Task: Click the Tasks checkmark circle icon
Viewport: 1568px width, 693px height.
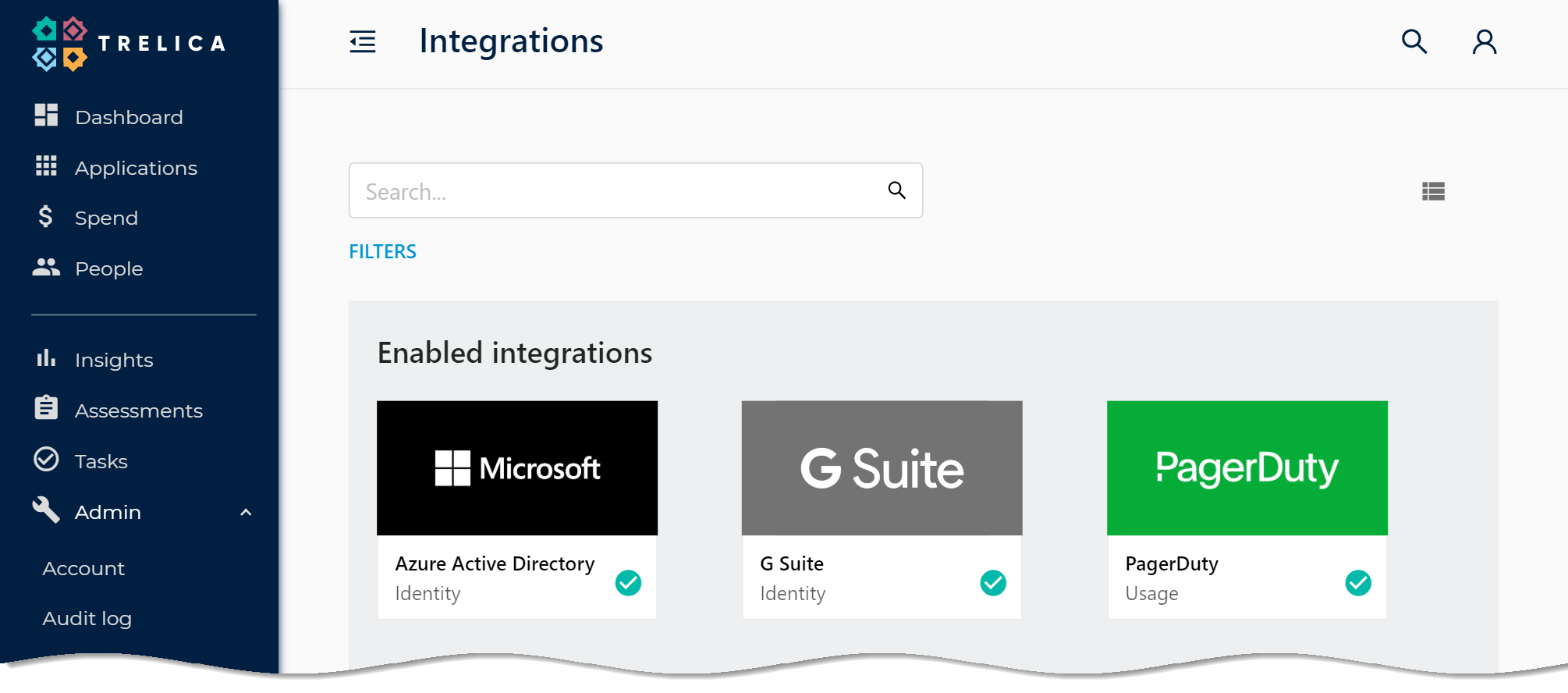Action: tap(46, 459)
